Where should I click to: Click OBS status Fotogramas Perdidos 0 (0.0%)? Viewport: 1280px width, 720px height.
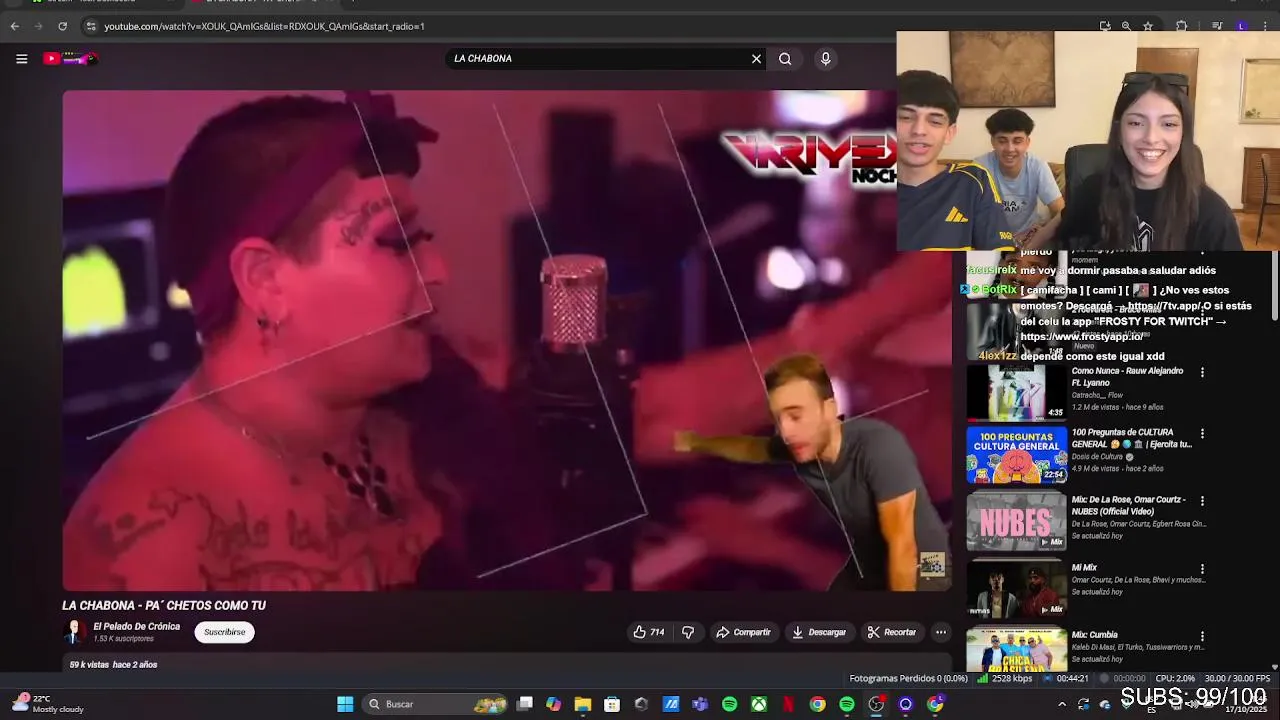point(908,678)
